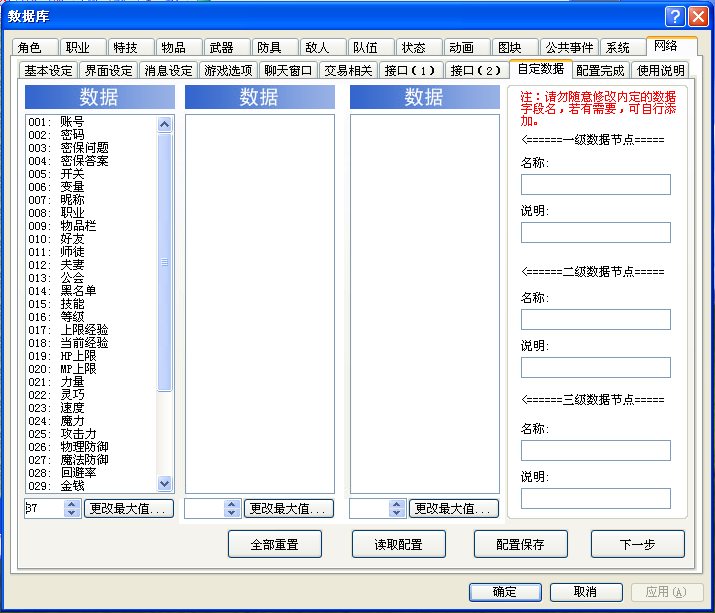Select list row 025: 攻击力

click(91, 434)
